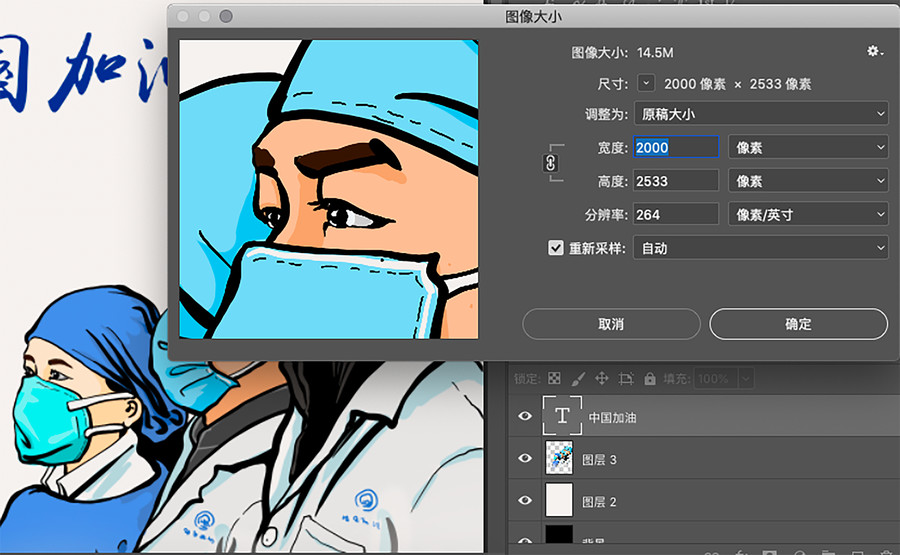Image resolution: width=900 pixels, height=555 pixels.
Task: Disable the 重新采样 checkbox
Action: pos(555,248)
